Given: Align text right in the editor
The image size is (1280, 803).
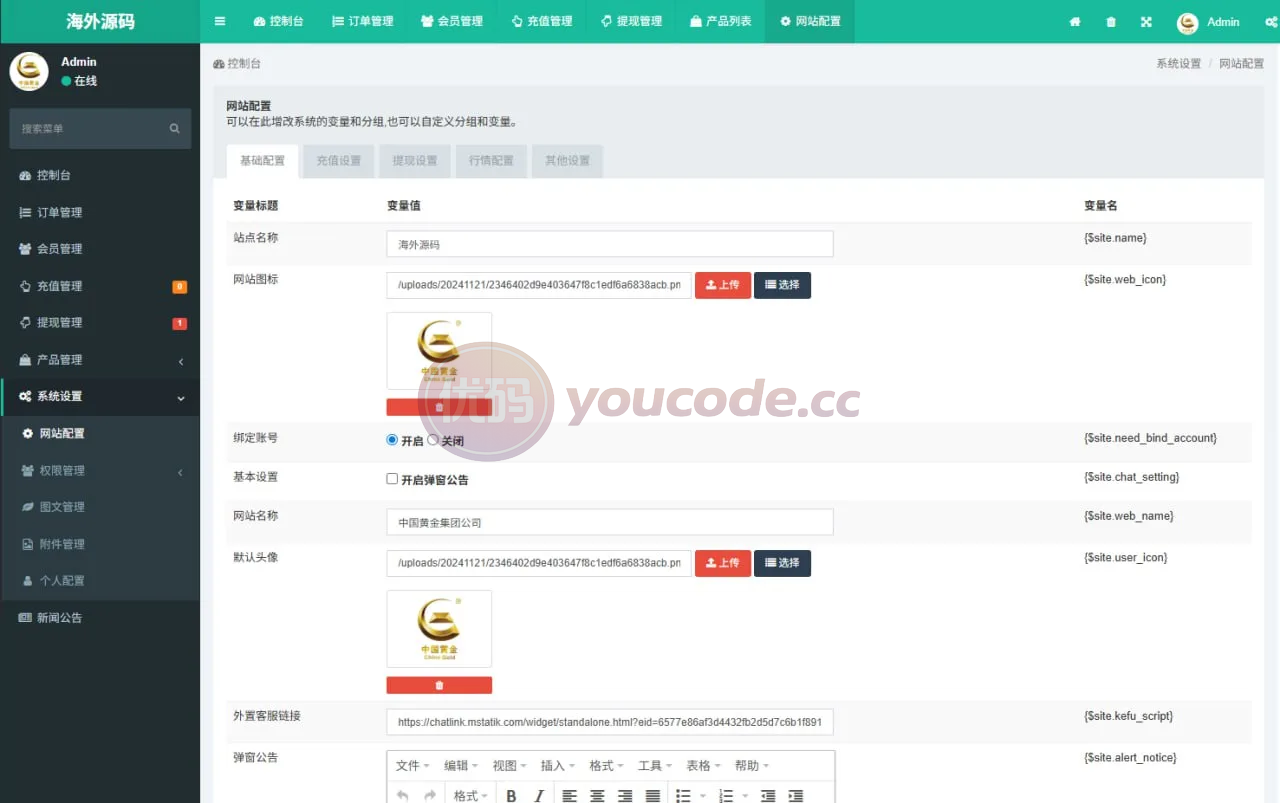Looking at the screenshot, I should pos(625,795).
